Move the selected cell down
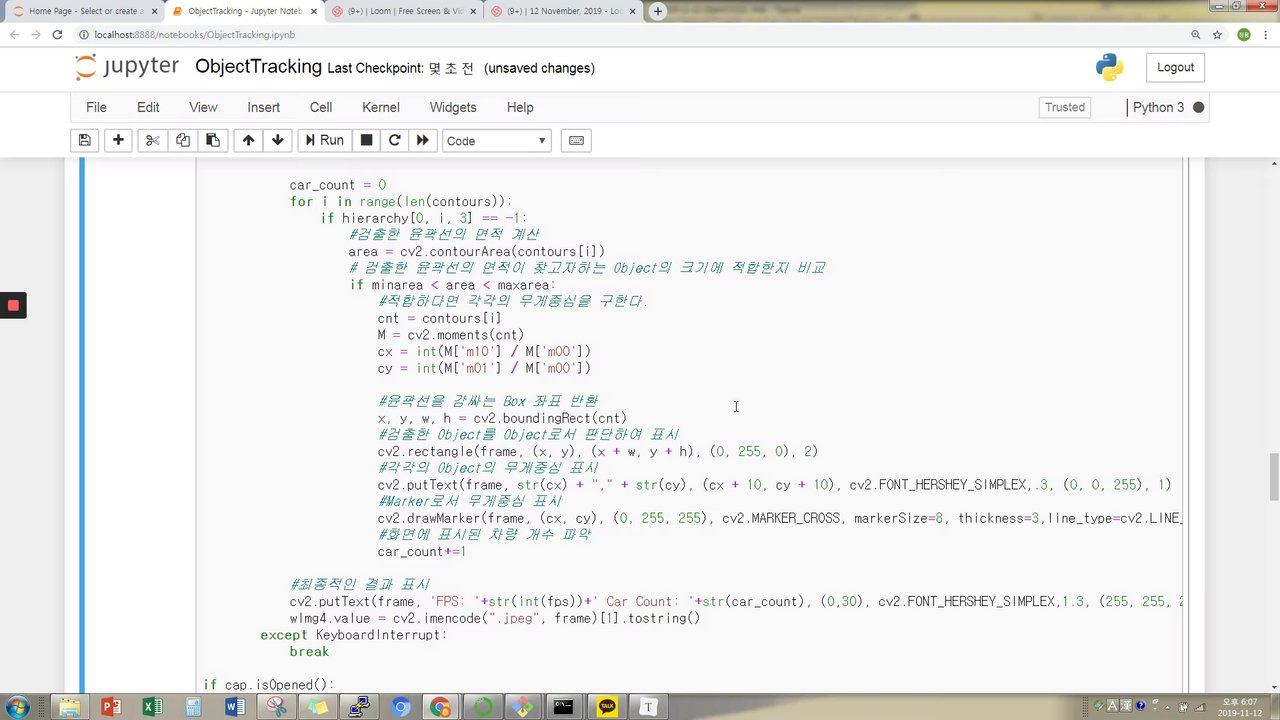The height and width of the screenshot is (720, 1280). (278, 141)
